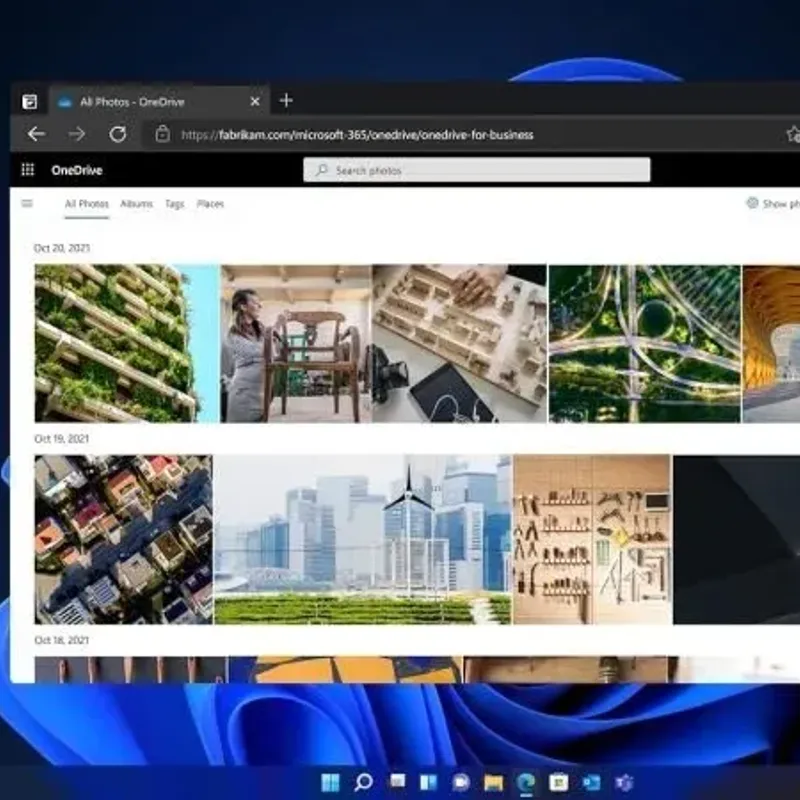Screen dimensions: 800x800
Task: Open Outlook from the taskbar
Action: point(591,782)
